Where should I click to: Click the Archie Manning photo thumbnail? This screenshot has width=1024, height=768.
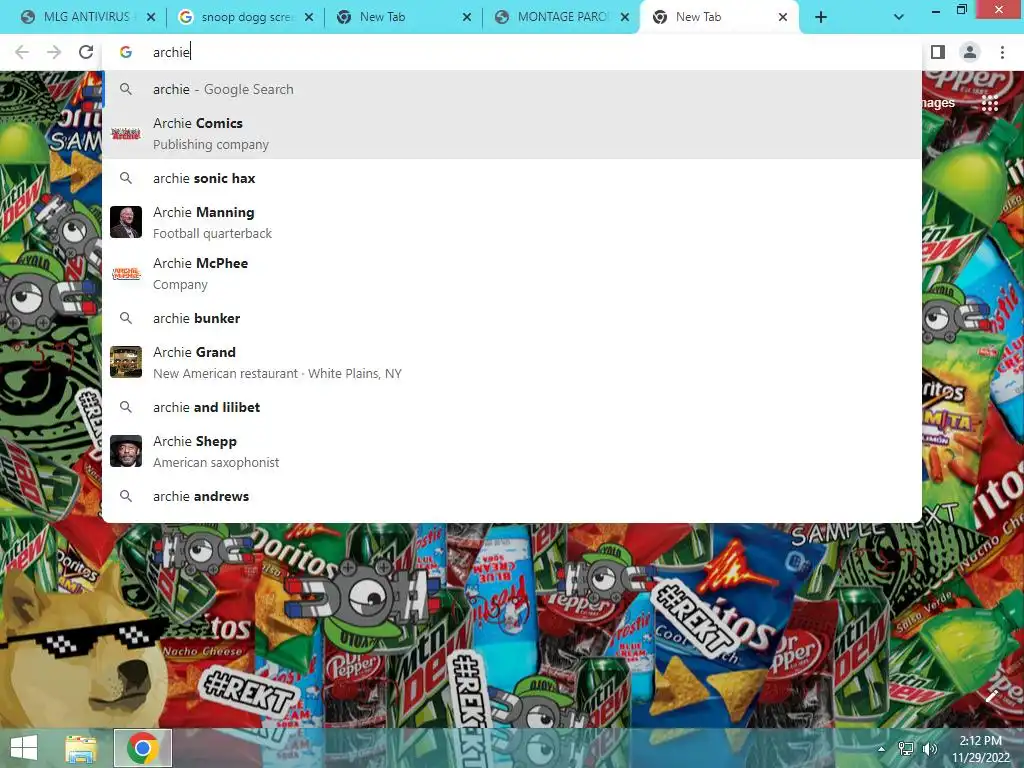(126, 222)
